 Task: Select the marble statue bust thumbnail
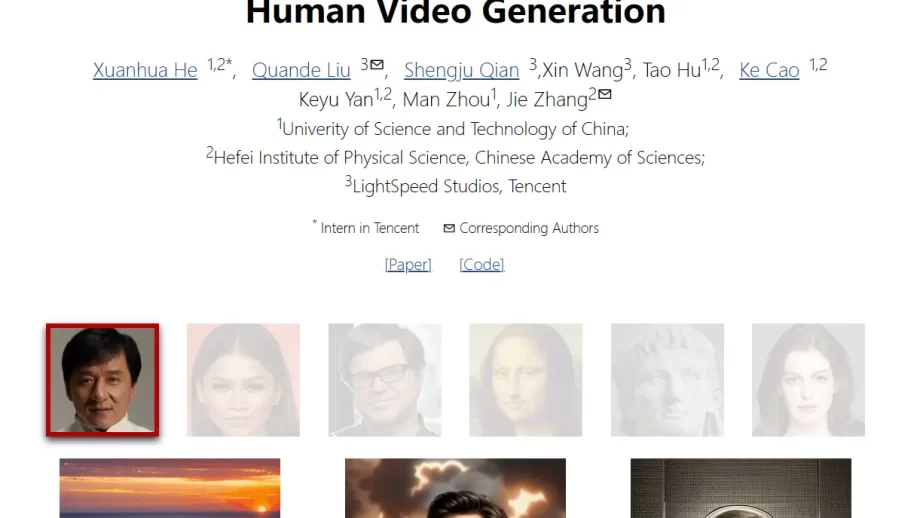pos(667,380)
